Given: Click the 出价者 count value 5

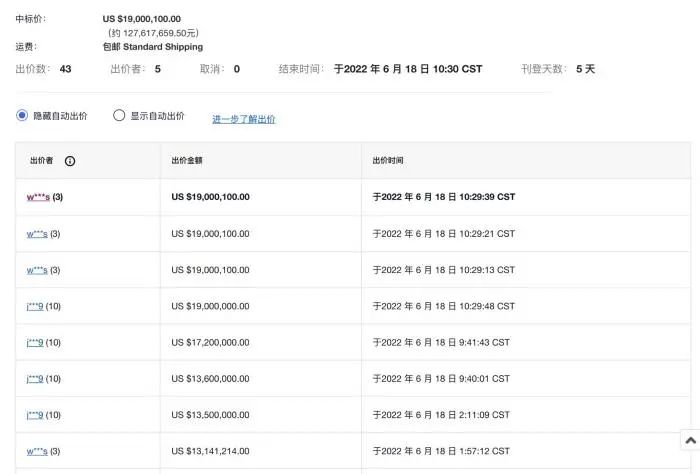Looking at the screenshot, I should coord(158,69).
